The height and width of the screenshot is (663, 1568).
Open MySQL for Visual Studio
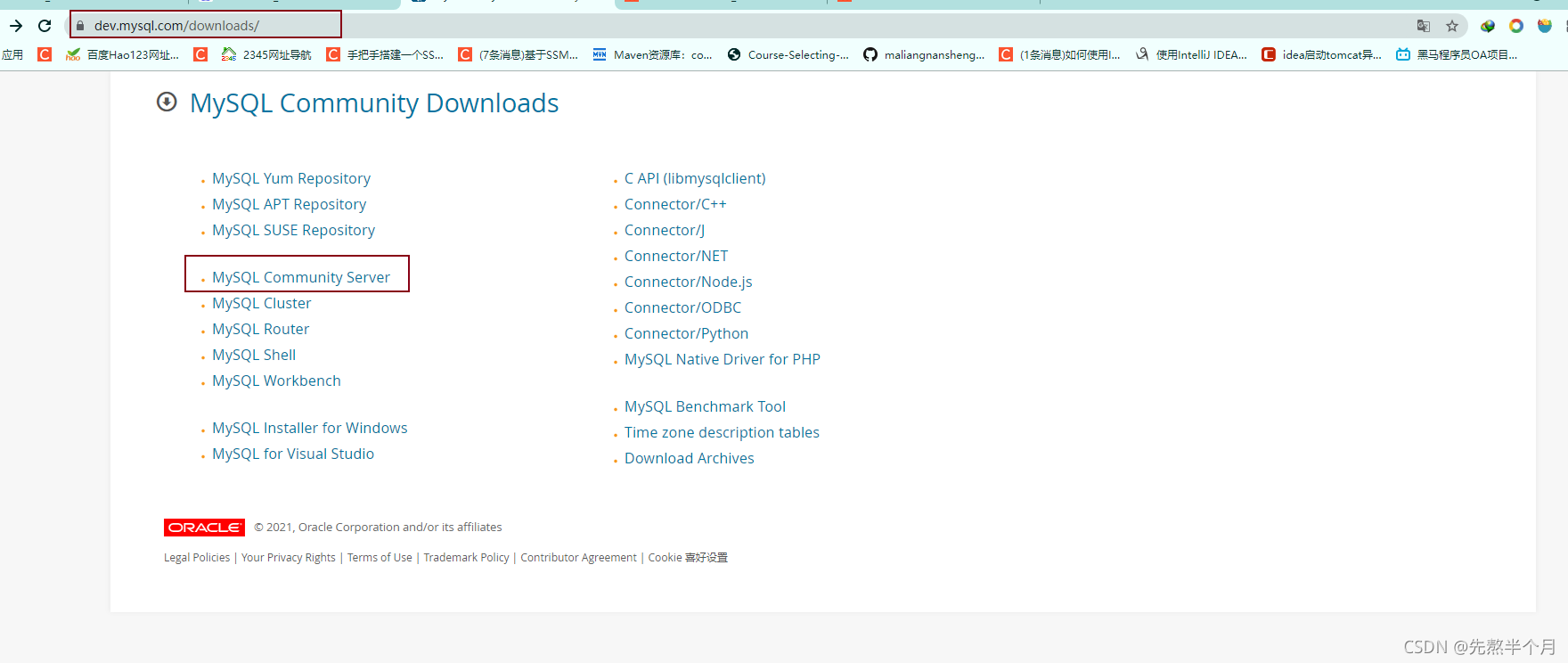(293, 454)
